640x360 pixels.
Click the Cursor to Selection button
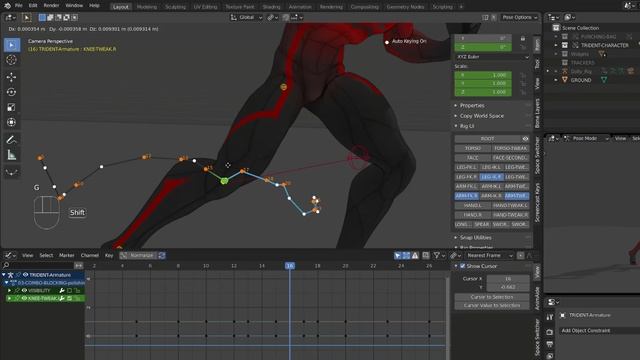click(x=492, y=297)
